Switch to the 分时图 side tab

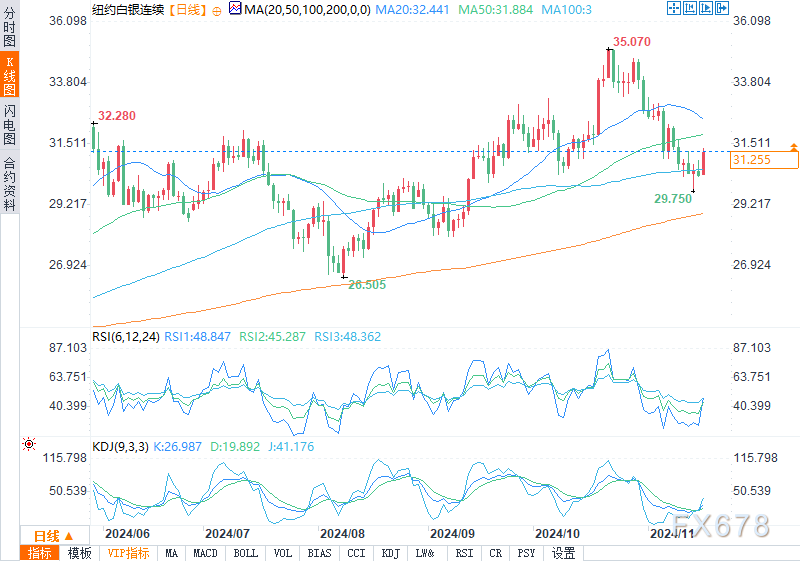click(9, 30)
